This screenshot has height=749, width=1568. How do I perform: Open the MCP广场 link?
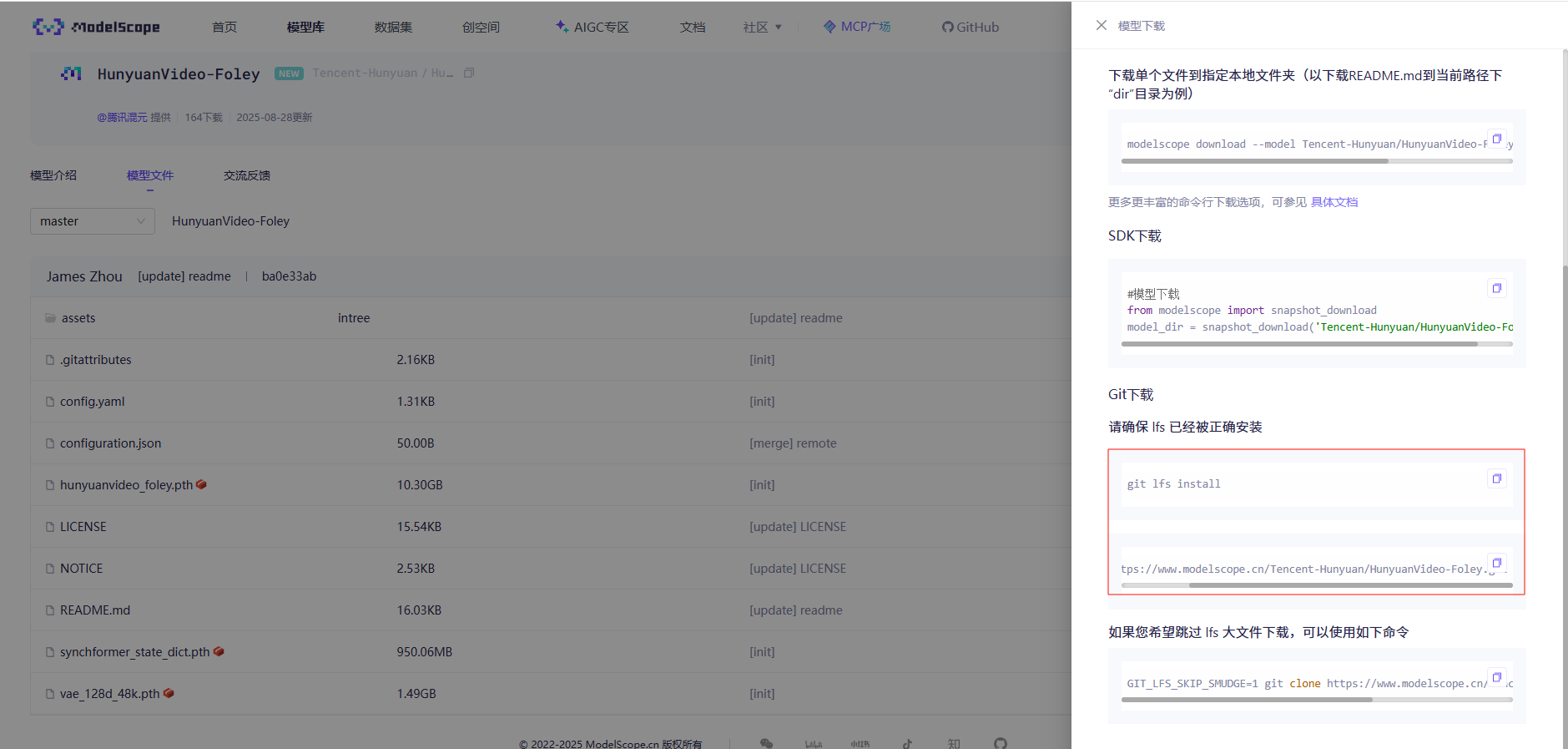tap(857, 27)
